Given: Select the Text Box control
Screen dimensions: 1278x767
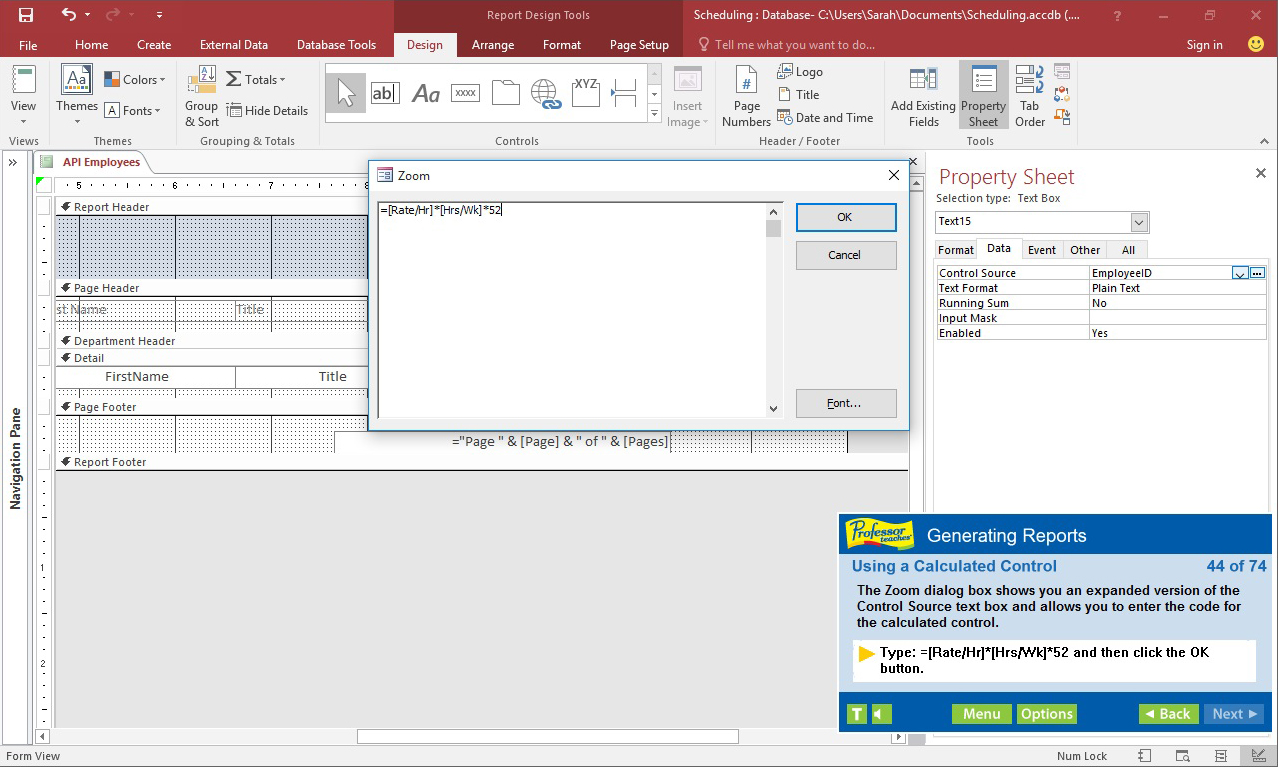Looking at the screenshot, I should 385,92.
